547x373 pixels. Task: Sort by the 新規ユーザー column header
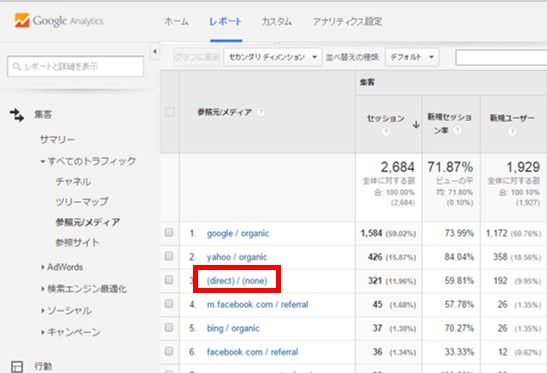tap(512, 118)
